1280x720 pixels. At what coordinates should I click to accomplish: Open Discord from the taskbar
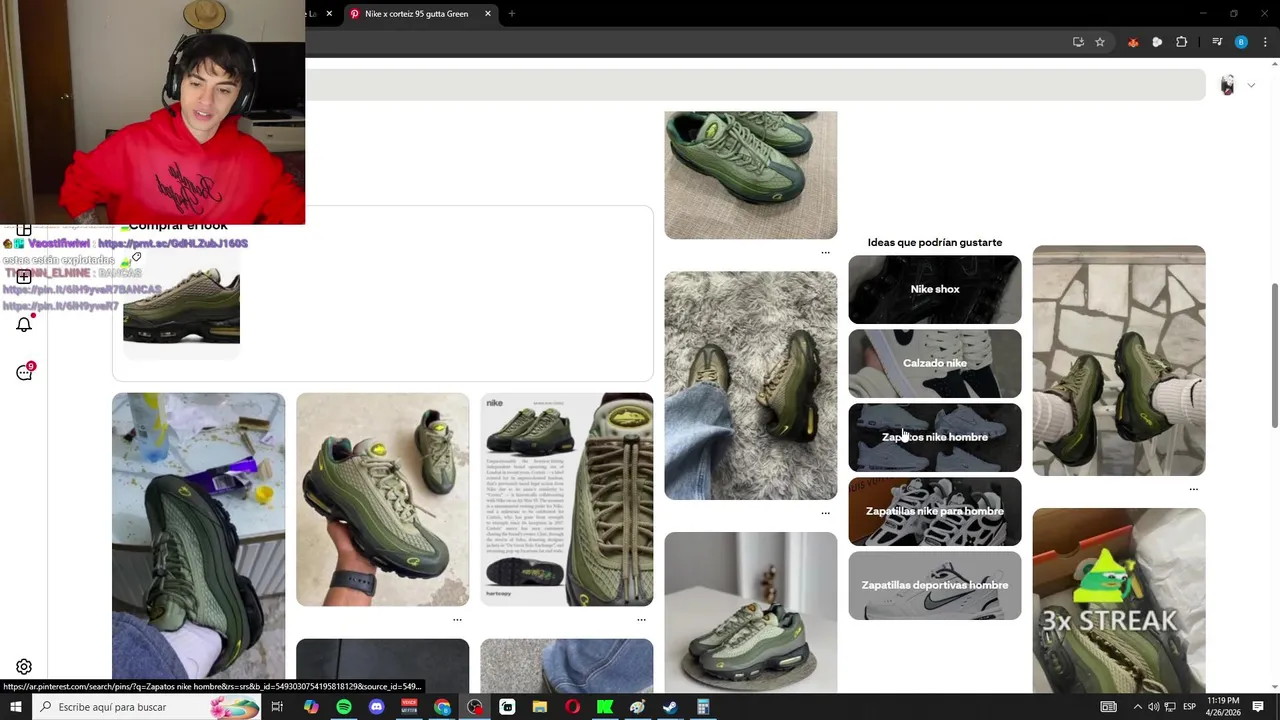point(377,707)
